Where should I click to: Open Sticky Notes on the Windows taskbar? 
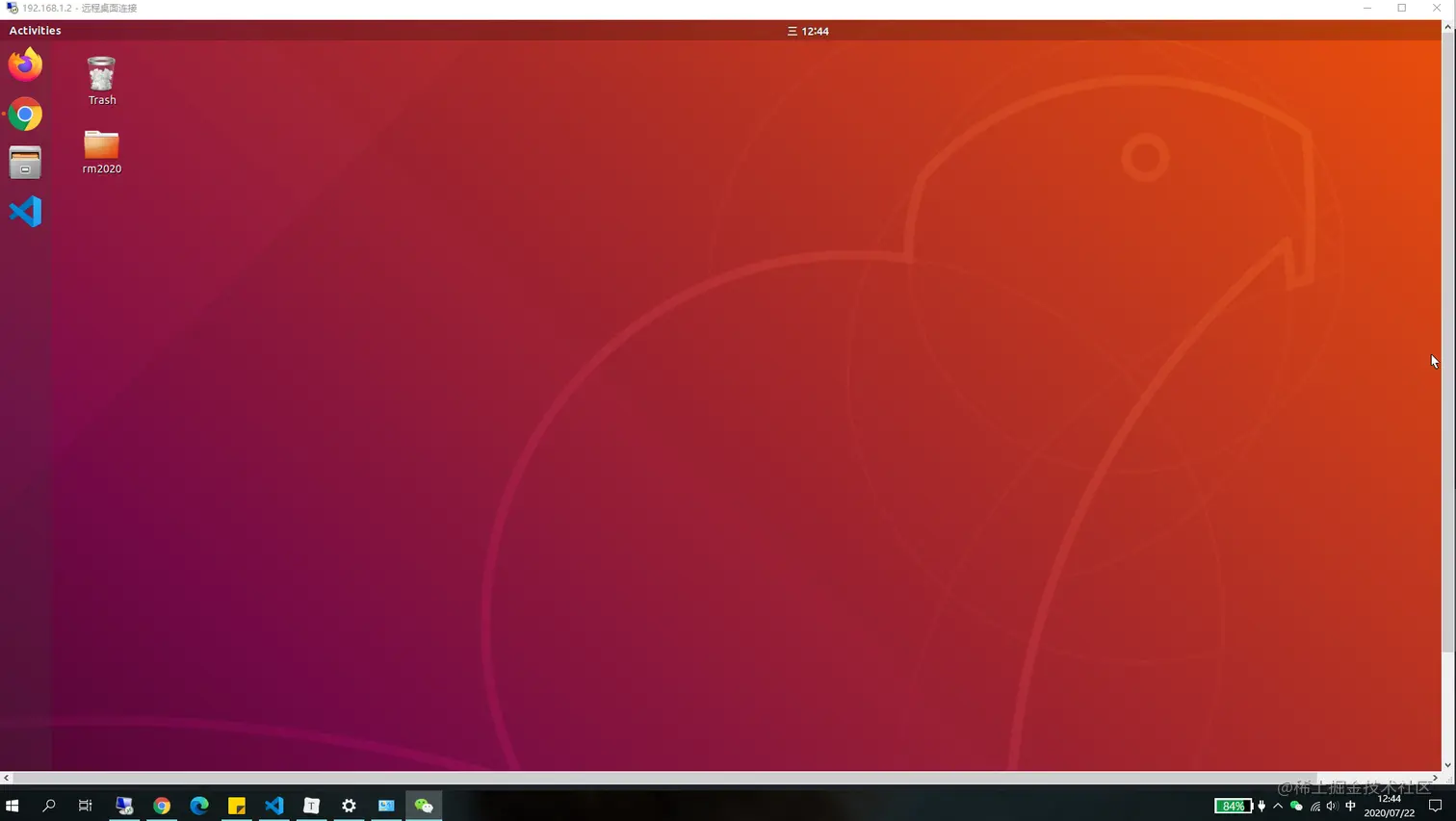click(237, 806)
